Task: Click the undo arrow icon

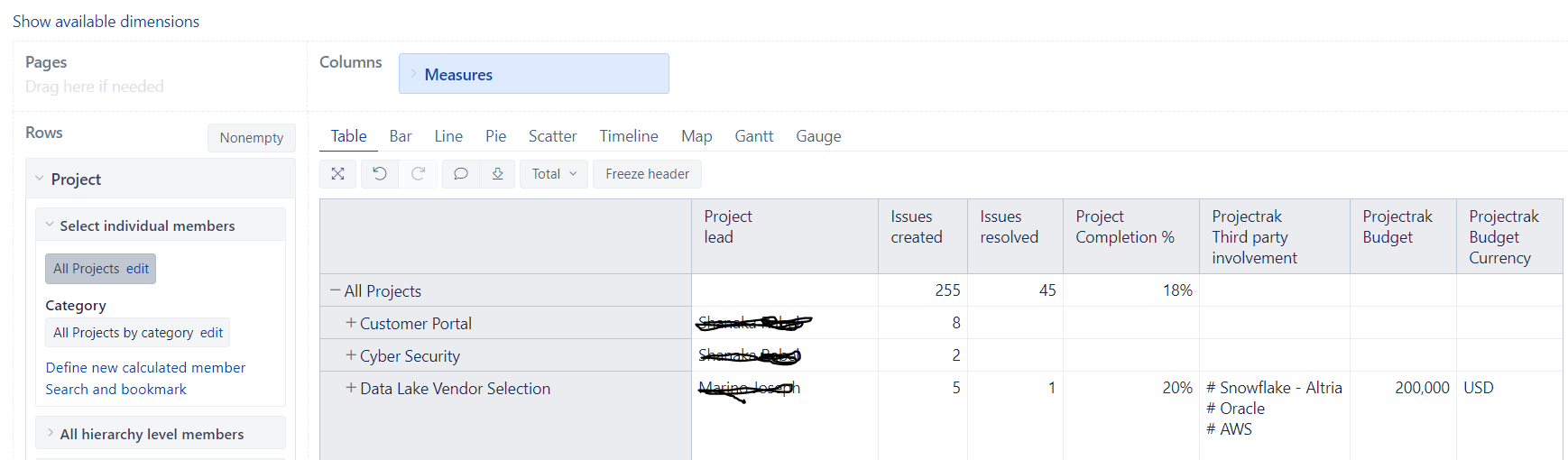Action: click(380, 174)
